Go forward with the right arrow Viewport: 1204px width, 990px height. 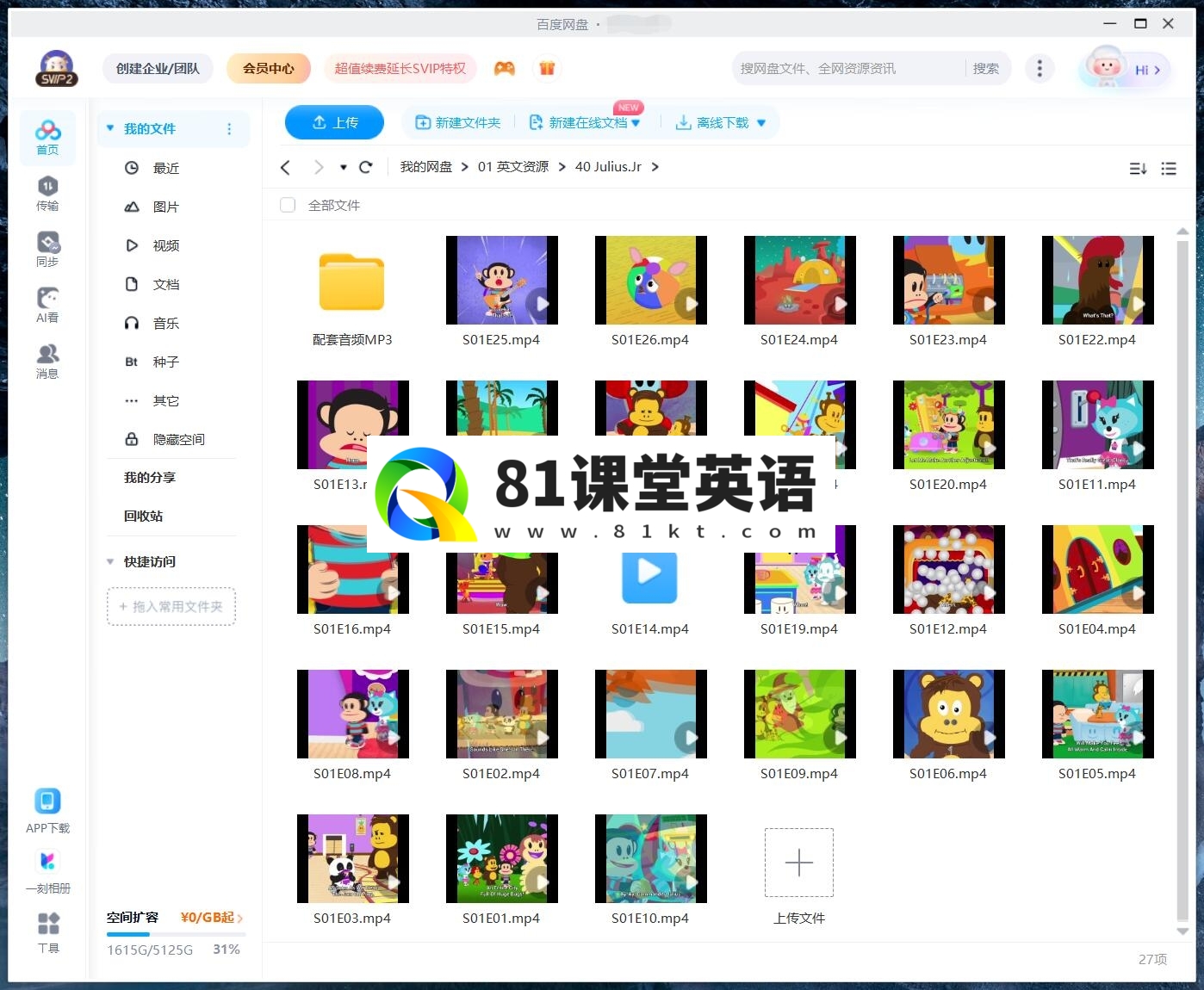(319, 167)
